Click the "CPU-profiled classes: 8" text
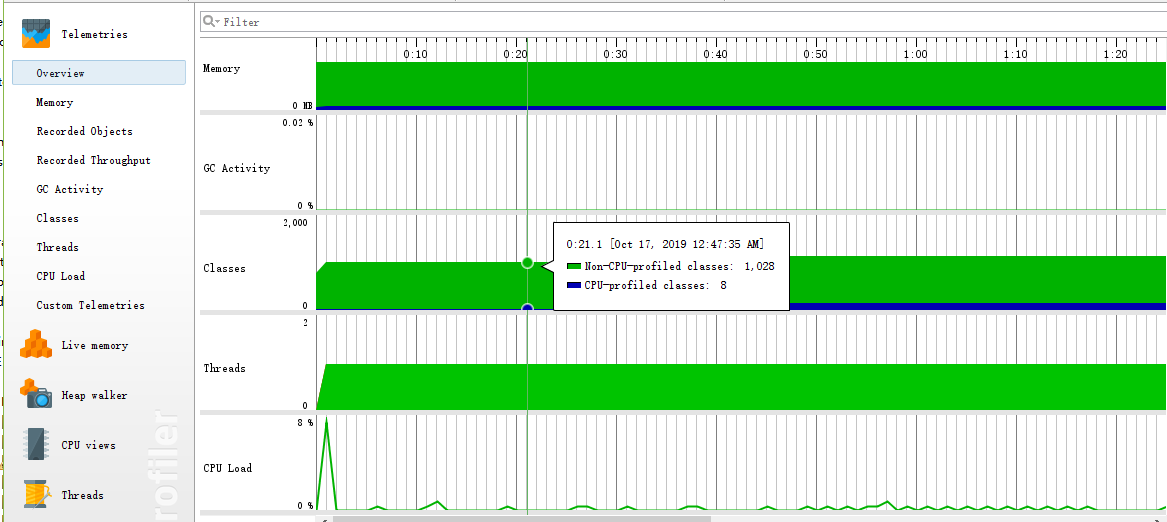The width and height of the screenshot is (1167, 522). click(656, 285)
